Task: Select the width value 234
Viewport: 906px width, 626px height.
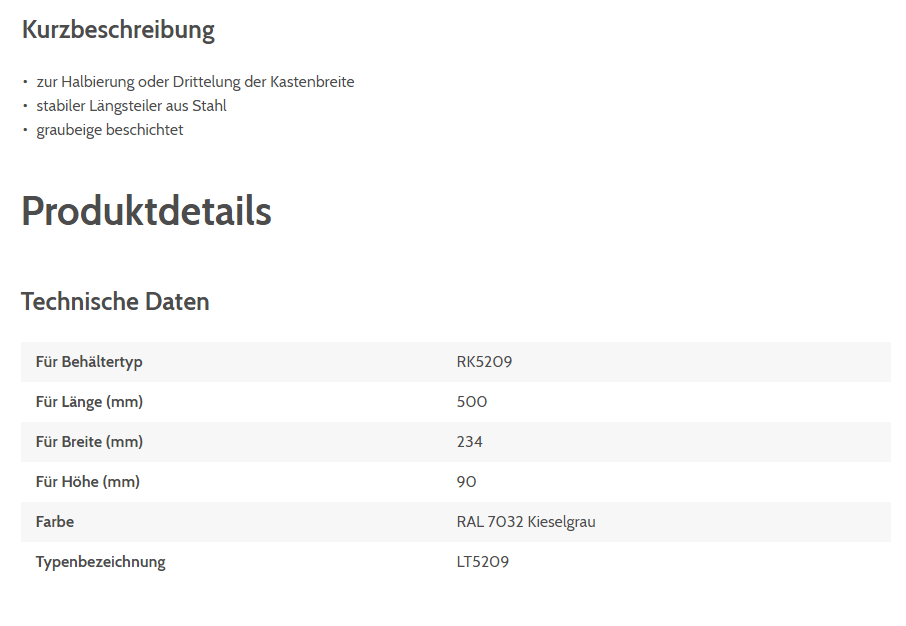Action: 470,442
